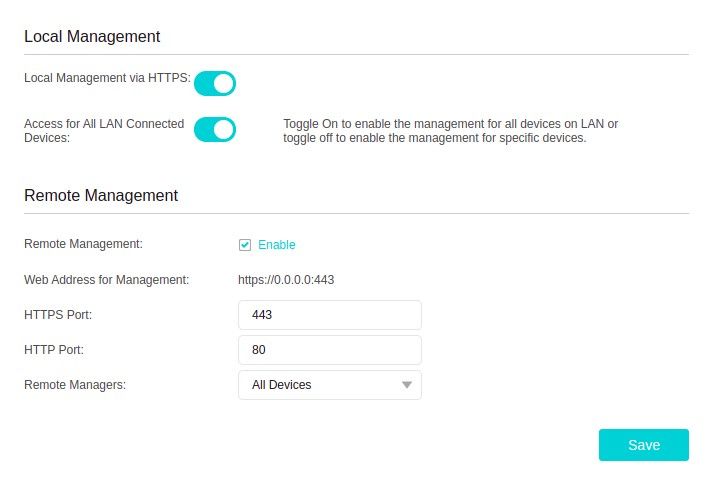Click the Local Management via HTTPS label
Screen dimensions: 706x478
[x=107, y=76]
